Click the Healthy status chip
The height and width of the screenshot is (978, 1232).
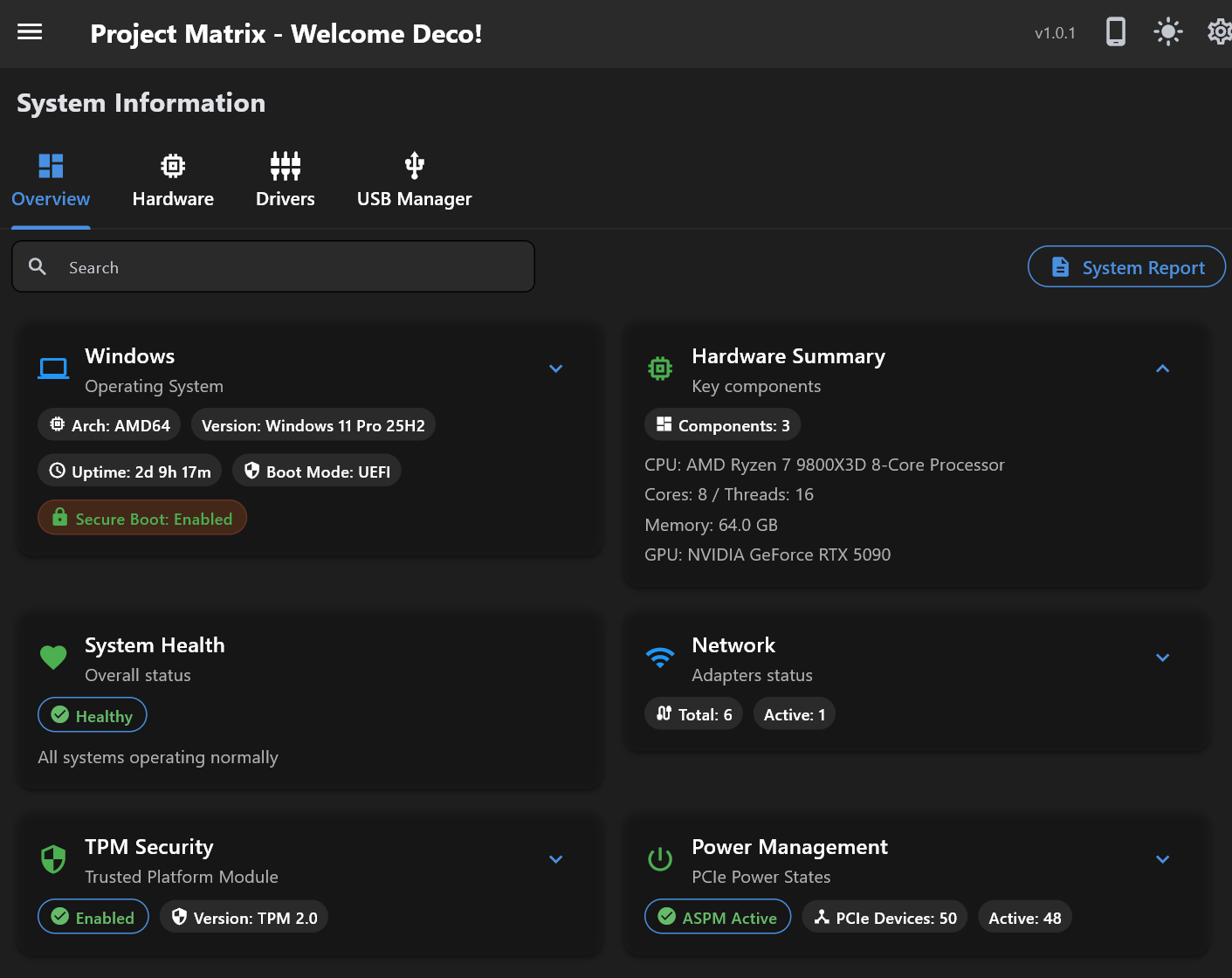93,715
